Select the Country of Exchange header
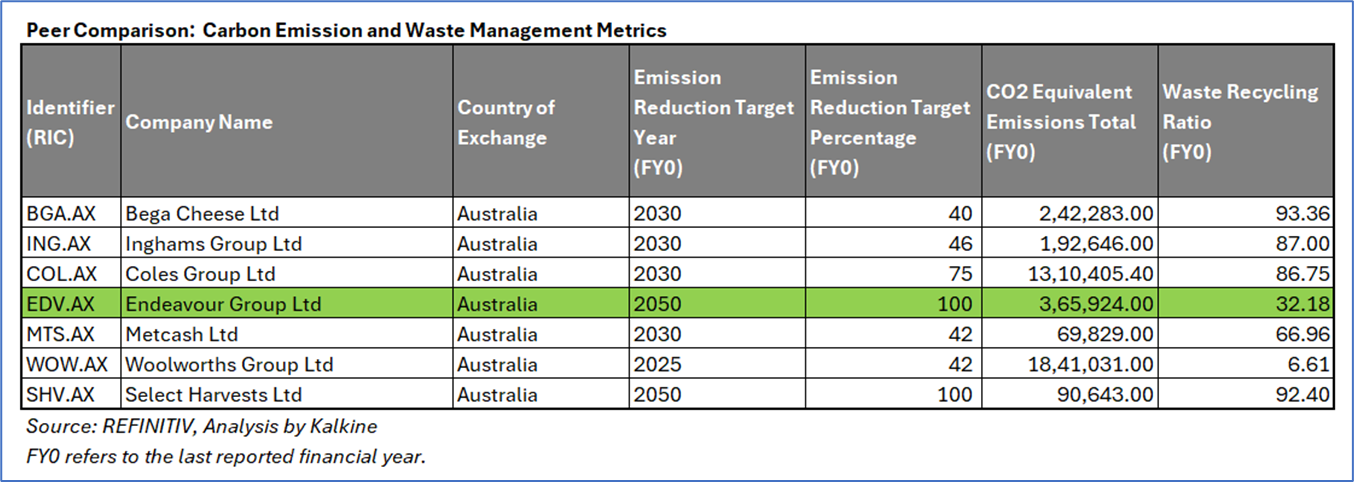 click(541, 121)
